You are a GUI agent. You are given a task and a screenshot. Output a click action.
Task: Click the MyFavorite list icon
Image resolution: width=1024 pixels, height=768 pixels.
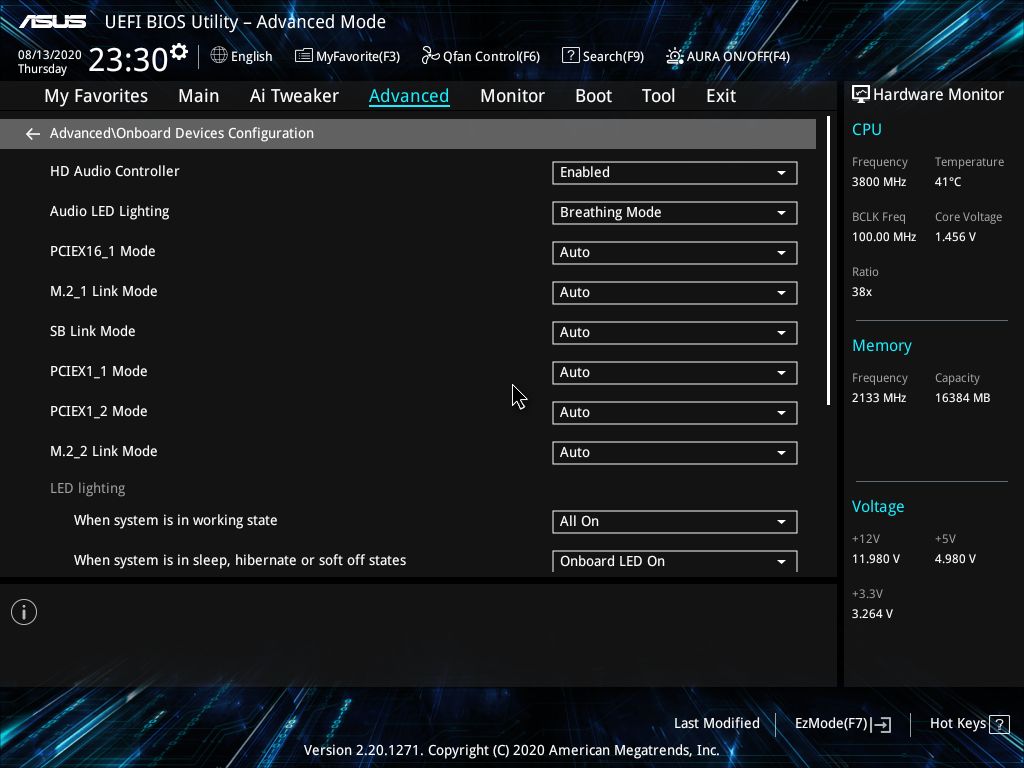304,56
